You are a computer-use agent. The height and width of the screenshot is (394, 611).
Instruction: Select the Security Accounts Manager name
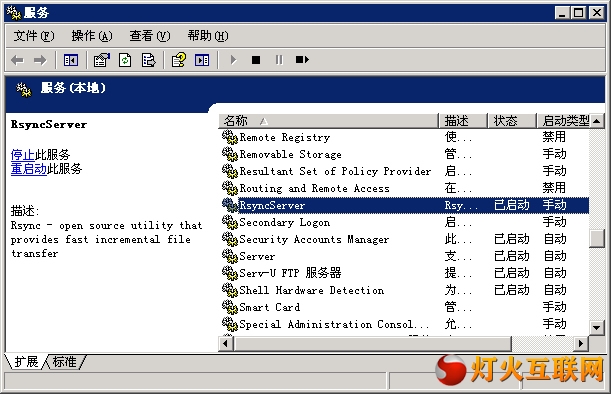314,240
